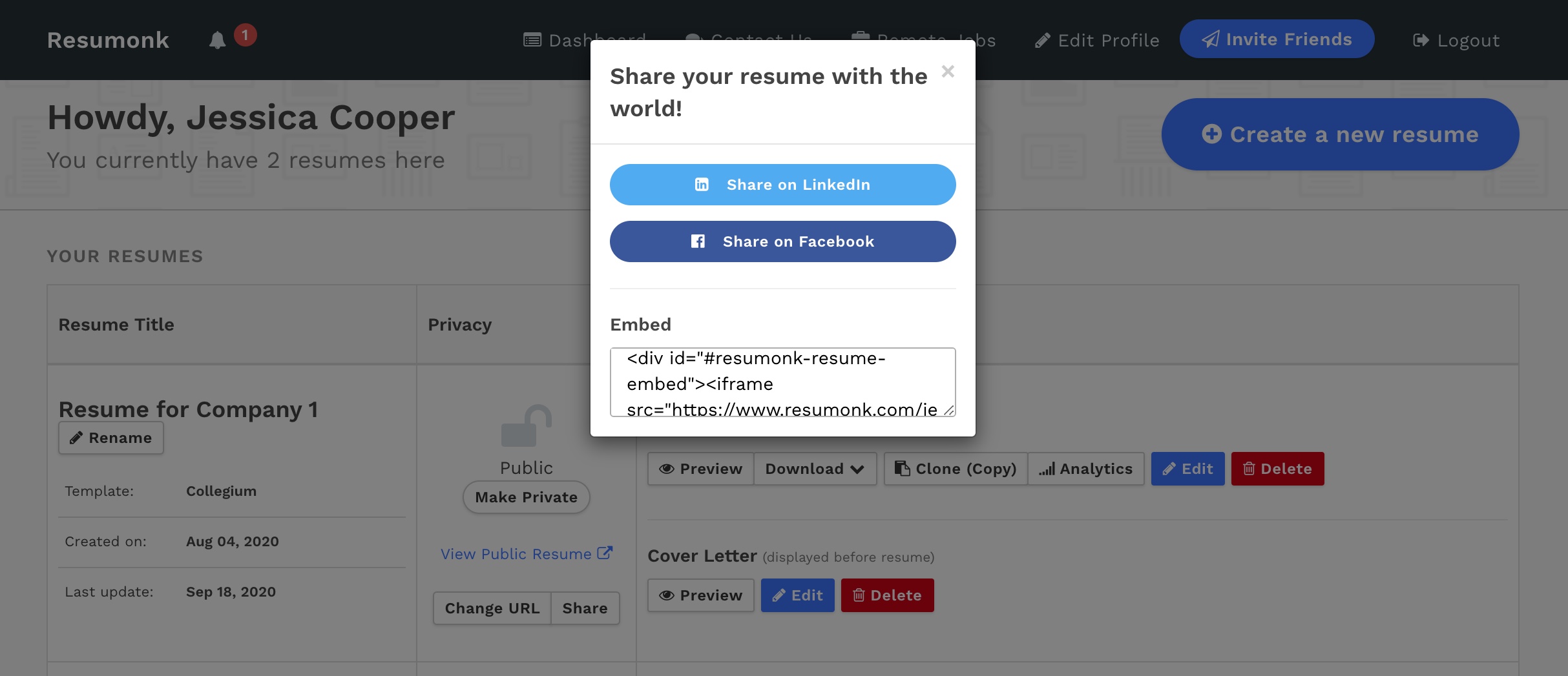This screenshot has width=1568, height=676.
Task: Go to Remote Jobs
Action: click(924, 40)
